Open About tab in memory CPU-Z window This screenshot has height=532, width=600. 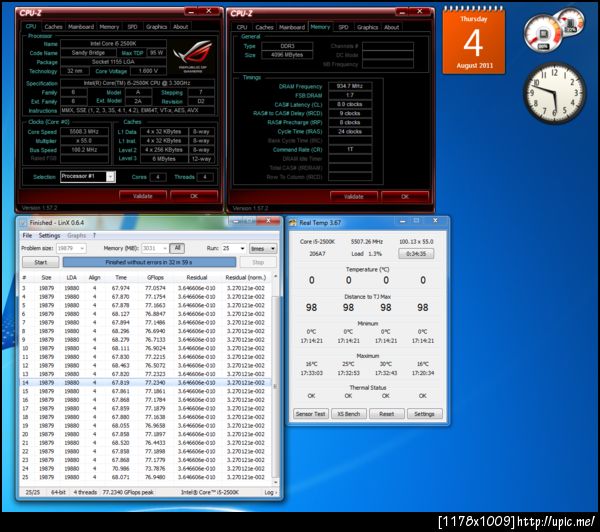(391, 27)
